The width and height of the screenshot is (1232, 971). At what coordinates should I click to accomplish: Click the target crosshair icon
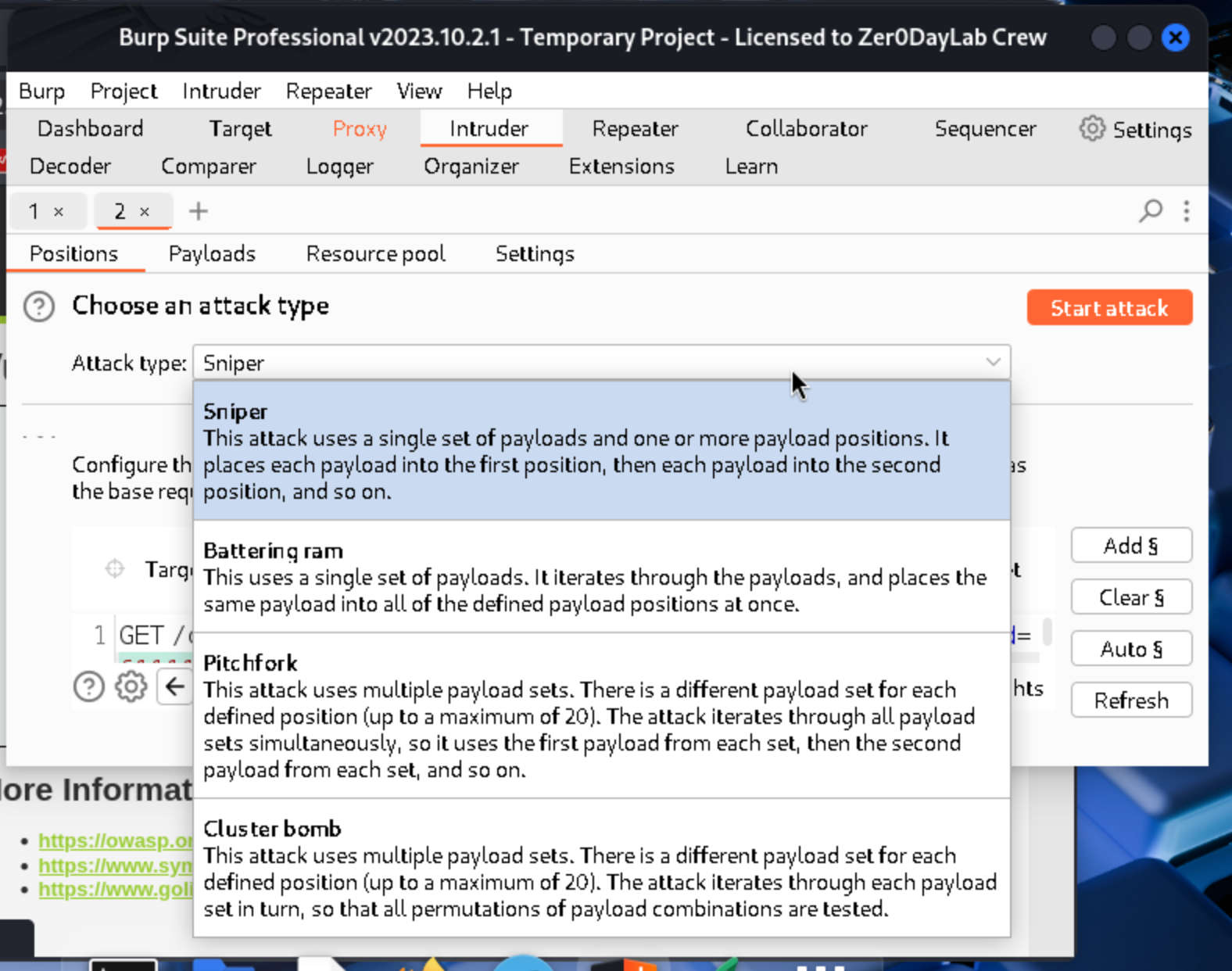pyautogui.click(x=115, y=568)
